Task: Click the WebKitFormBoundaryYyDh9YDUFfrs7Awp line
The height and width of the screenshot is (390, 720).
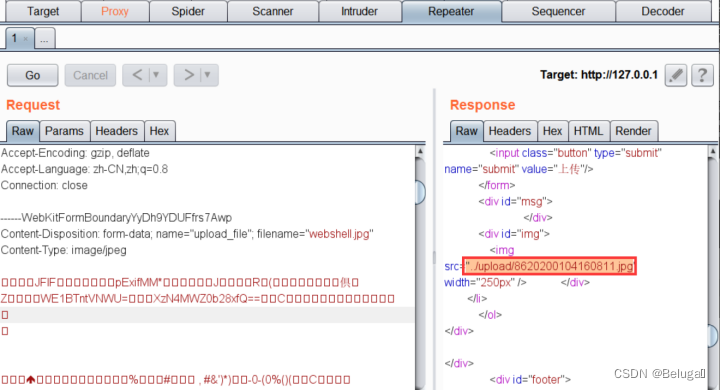Action: point(116,217)
